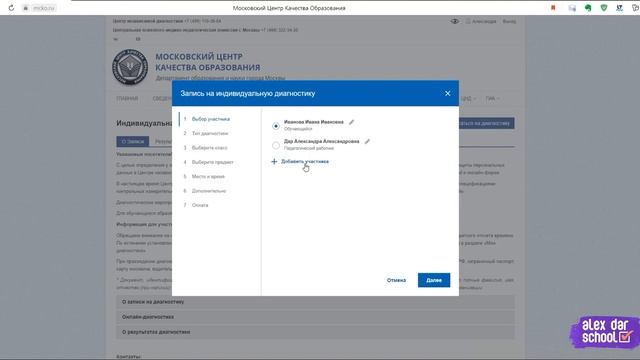Go to step 6 Дополнительно
The height and width of the screenshot is (360, 640).
pyautogui.click(x=209, y=191)
